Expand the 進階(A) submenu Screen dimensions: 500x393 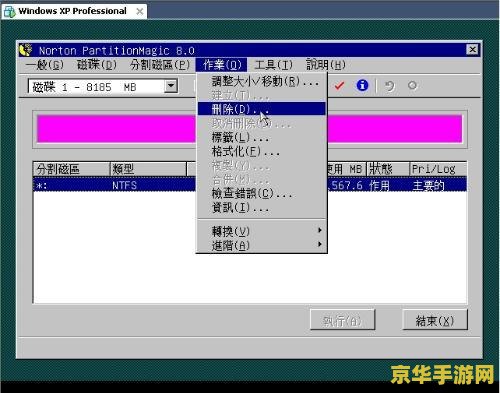click(x=262, y=246)
